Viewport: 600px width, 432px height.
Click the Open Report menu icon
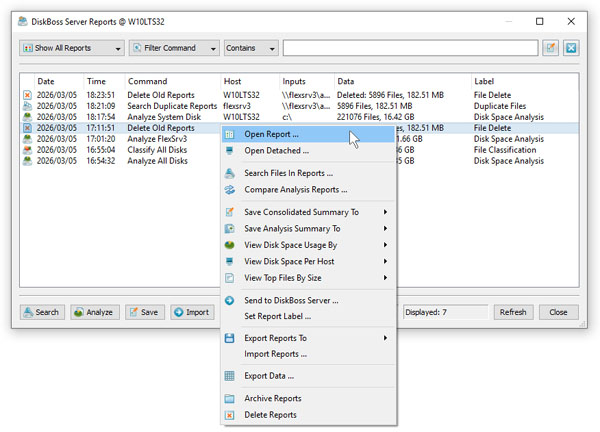(230, 134)
